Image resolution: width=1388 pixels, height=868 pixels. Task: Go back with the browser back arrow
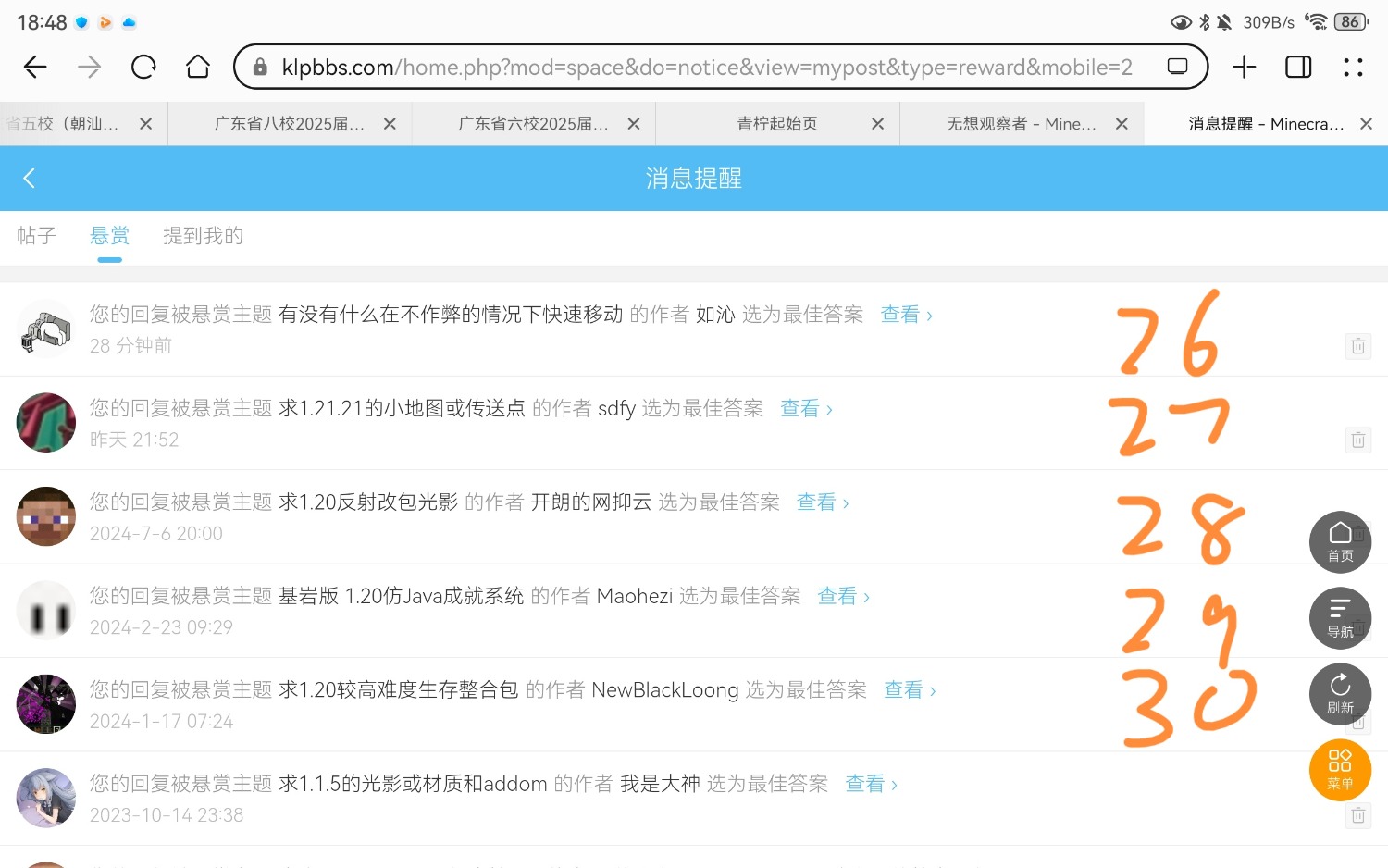35,67
